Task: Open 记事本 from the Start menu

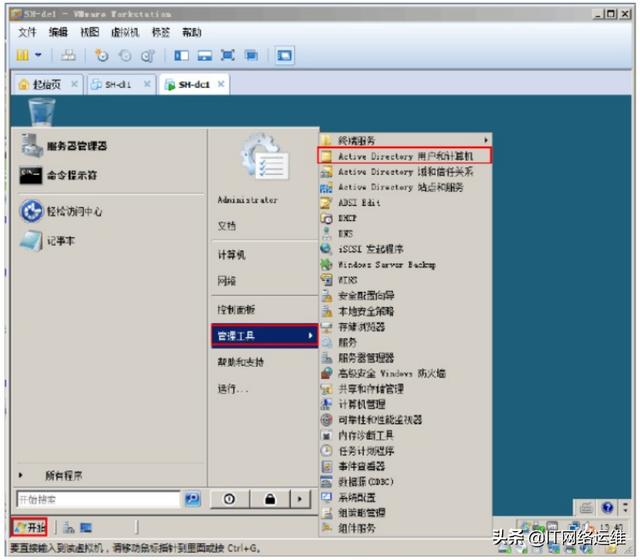Action: 48,241
